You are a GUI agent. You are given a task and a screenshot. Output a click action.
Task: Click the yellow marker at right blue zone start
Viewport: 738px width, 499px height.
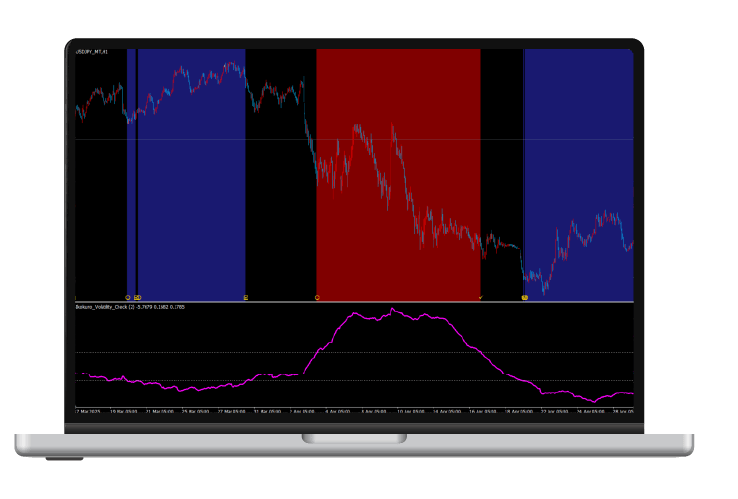[525, 297]
